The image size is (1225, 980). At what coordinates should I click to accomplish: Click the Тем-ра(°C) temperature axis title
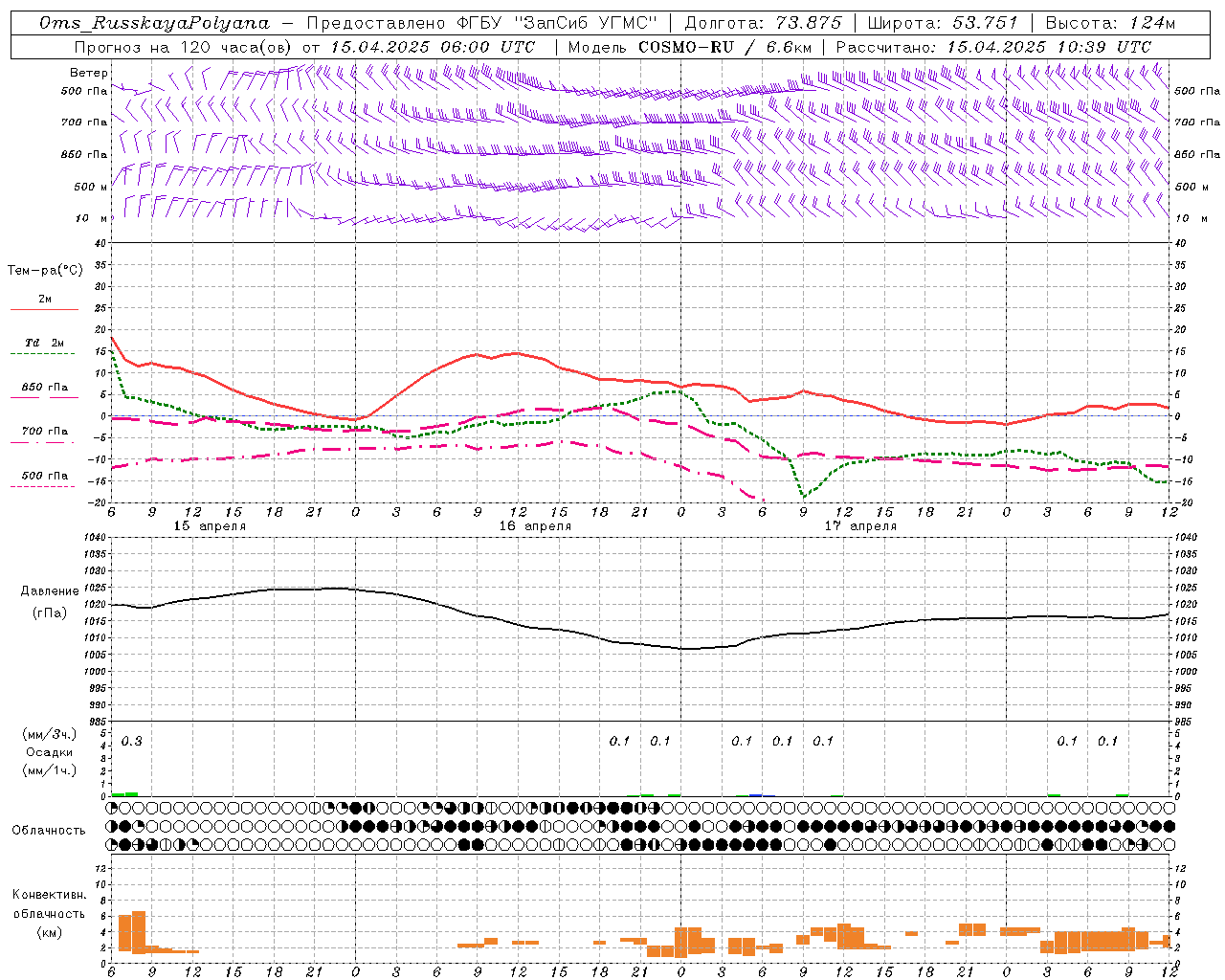(x=45, y=271)
